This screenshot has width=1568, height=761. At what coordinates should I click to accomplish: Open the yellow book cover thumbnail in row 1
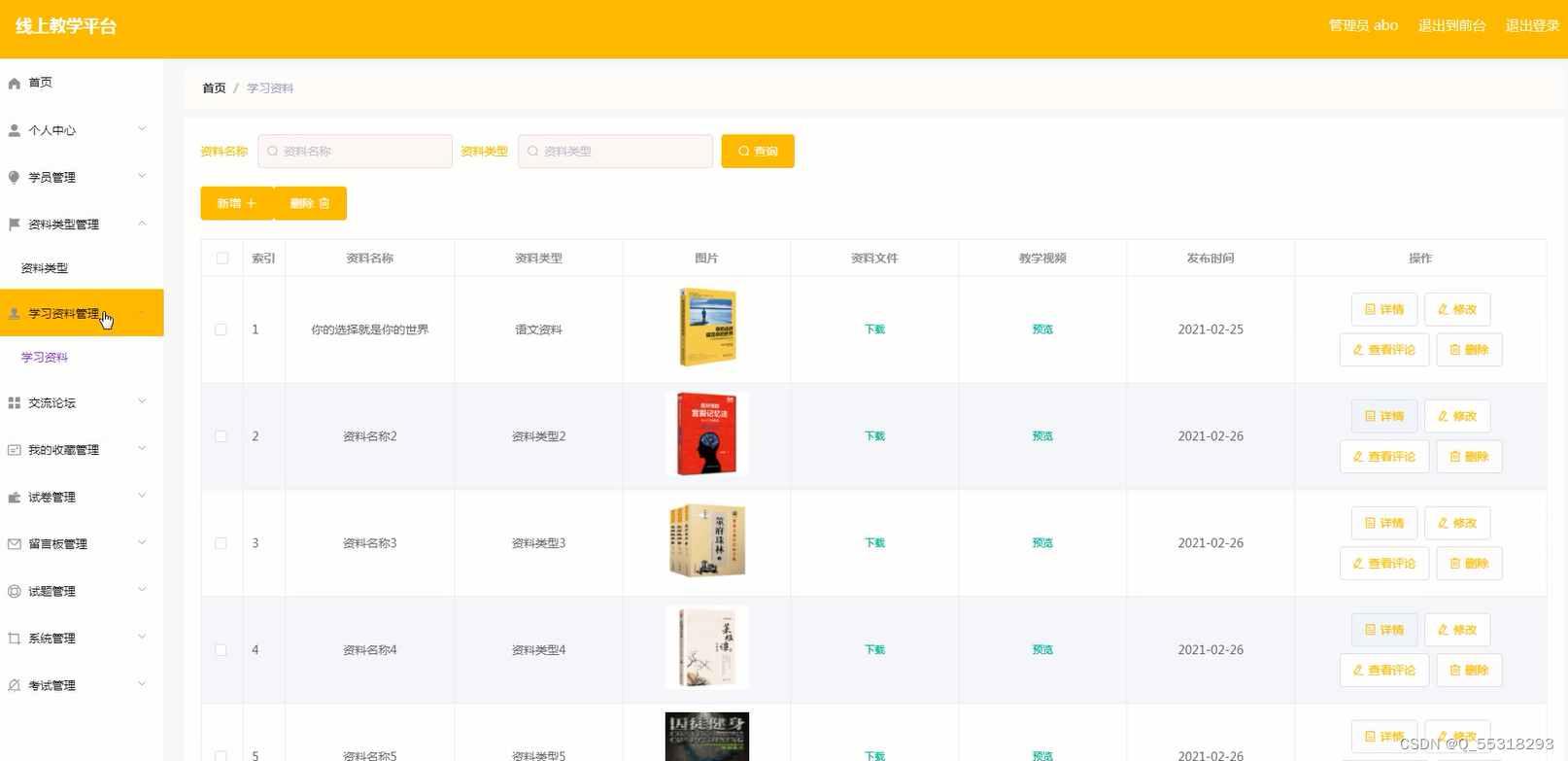[x=707, y=328]
